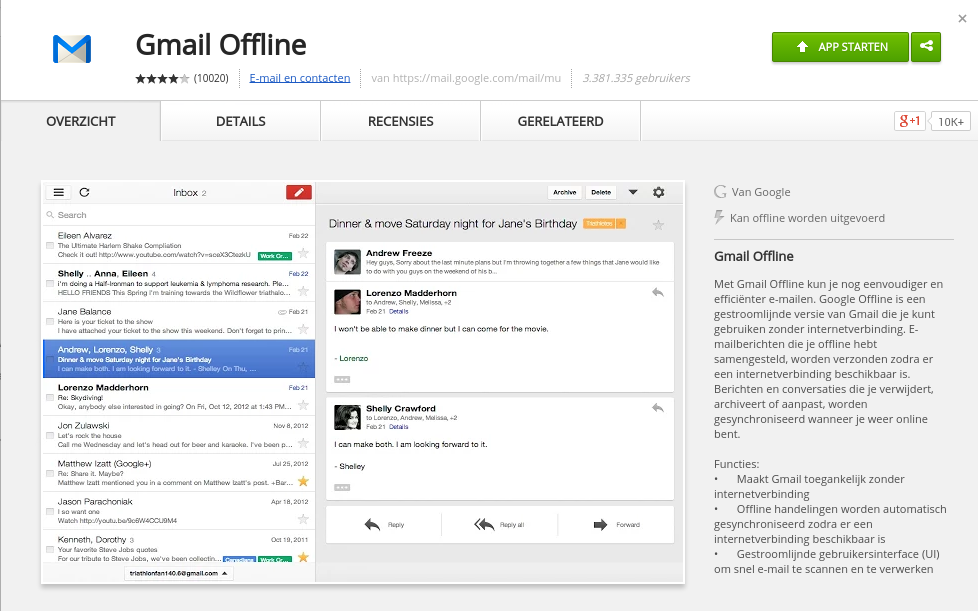The height and width of the screenshot is (611, 978).
Task: Click the settings gear icon in the preview
Action: (659, 192)
